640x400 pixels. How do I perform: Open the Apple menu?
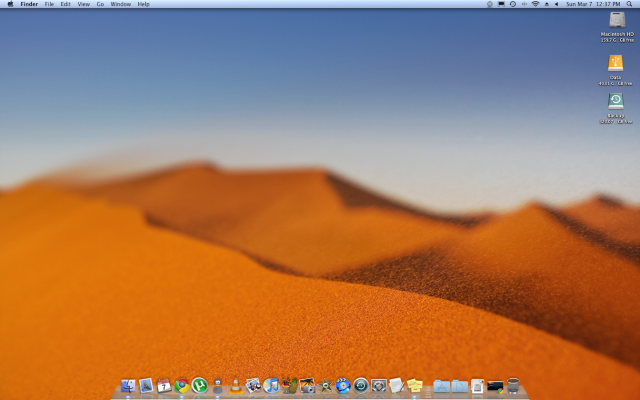[10, 4]
